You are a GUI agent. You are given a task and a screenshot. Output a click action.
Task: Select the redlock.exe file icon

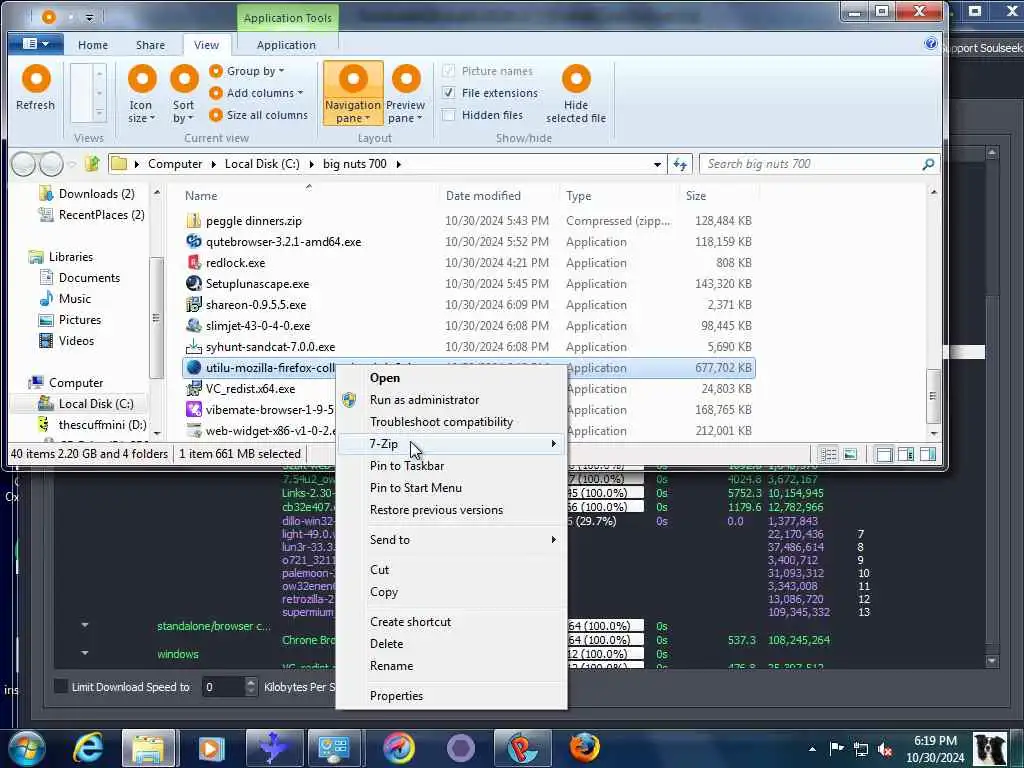[193, 263]
